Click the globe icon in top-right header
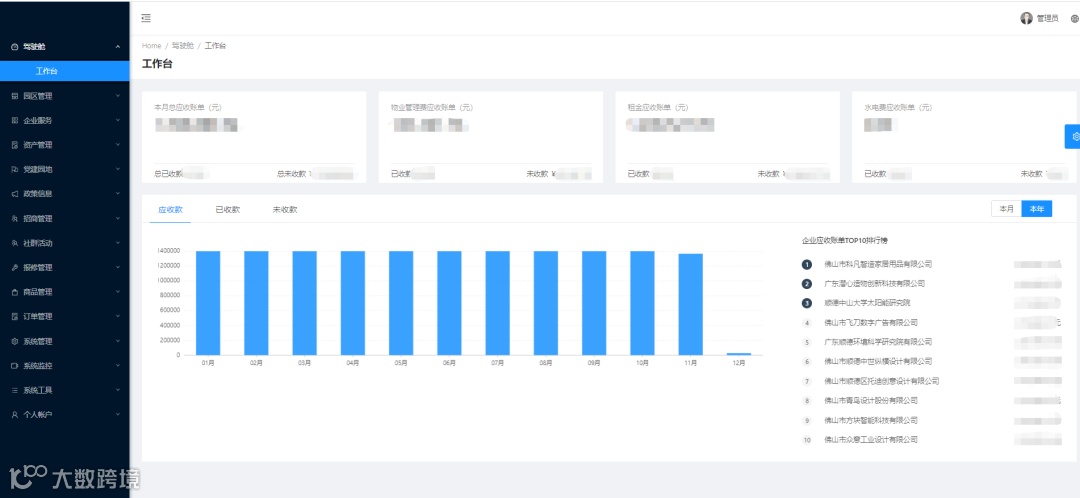Screen dimensions: 1080x498 pos(1075,19)
